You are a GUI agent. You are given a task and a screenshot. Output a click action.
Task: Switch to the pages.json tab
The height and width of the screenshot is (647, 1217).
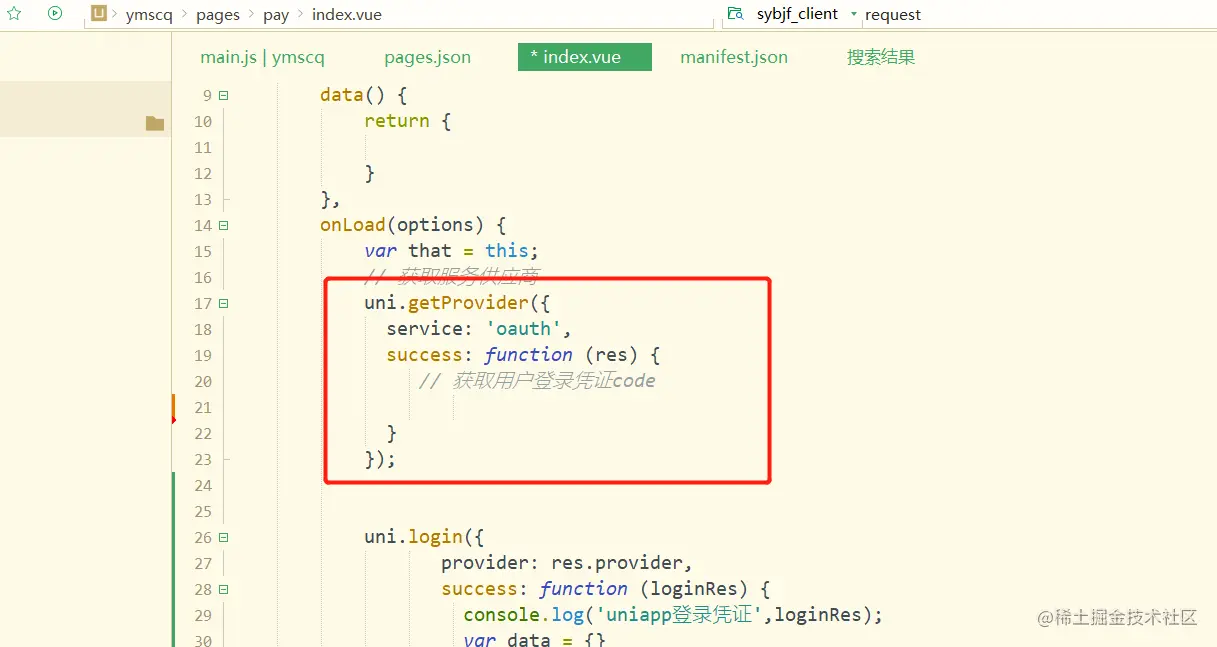[427, 57]
